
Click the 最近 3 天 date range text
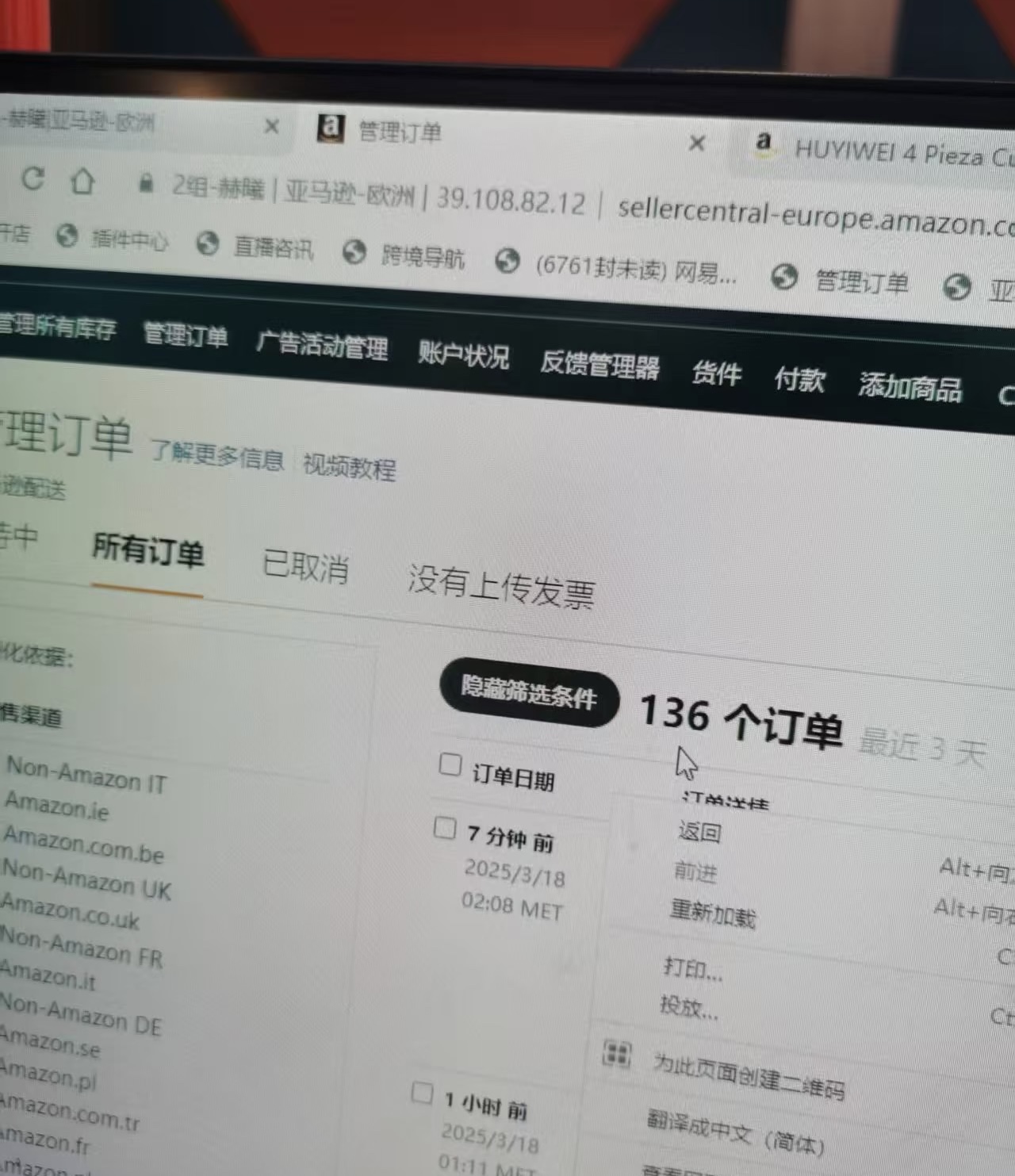point(922,745)
